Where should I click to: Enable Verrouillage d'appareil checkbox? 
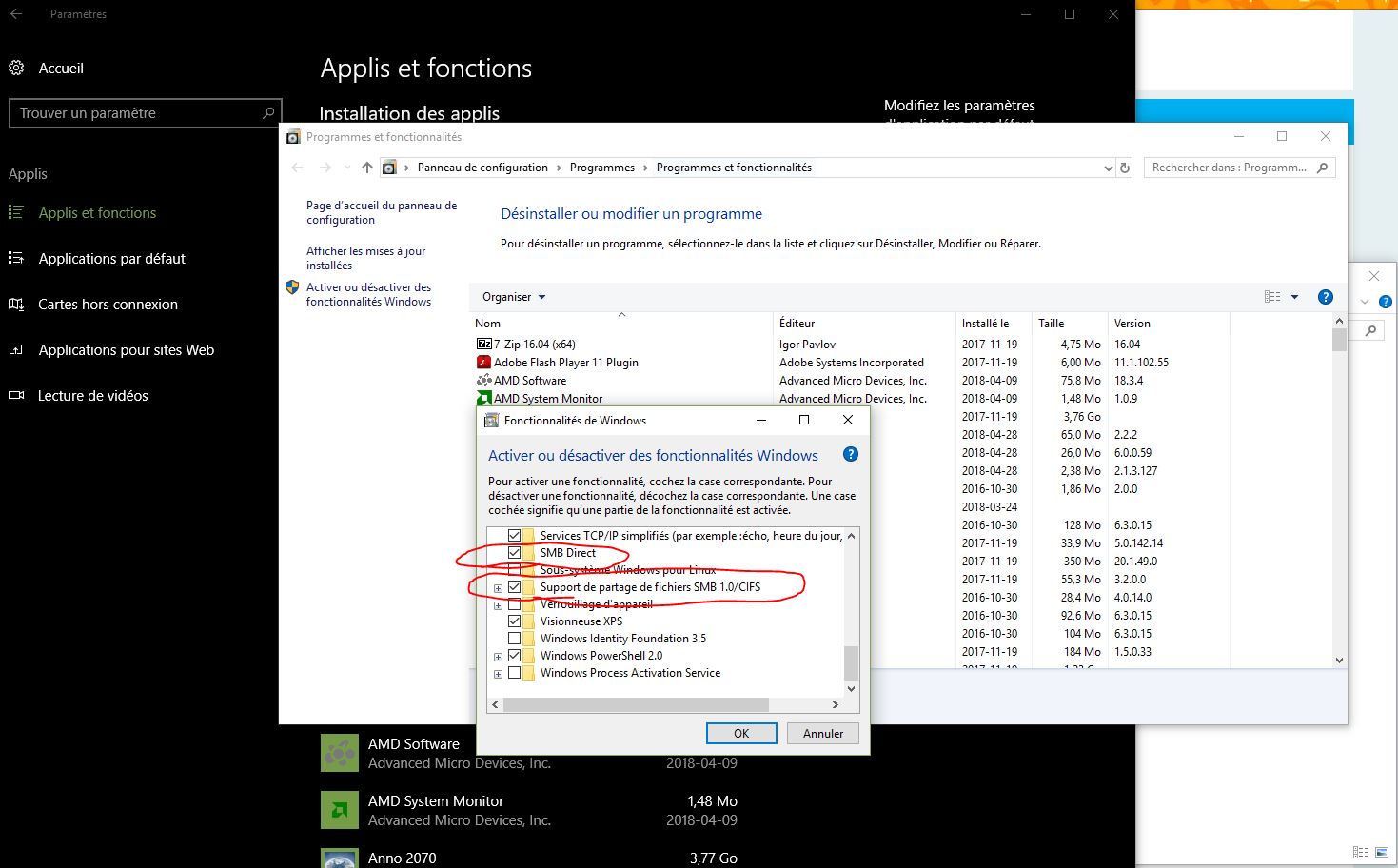point(515,604)
